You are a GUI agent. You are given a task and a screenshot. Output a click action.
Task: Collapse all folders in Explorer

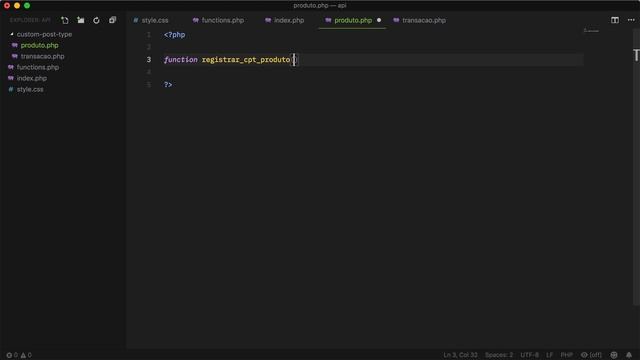(x=112, y=20)
